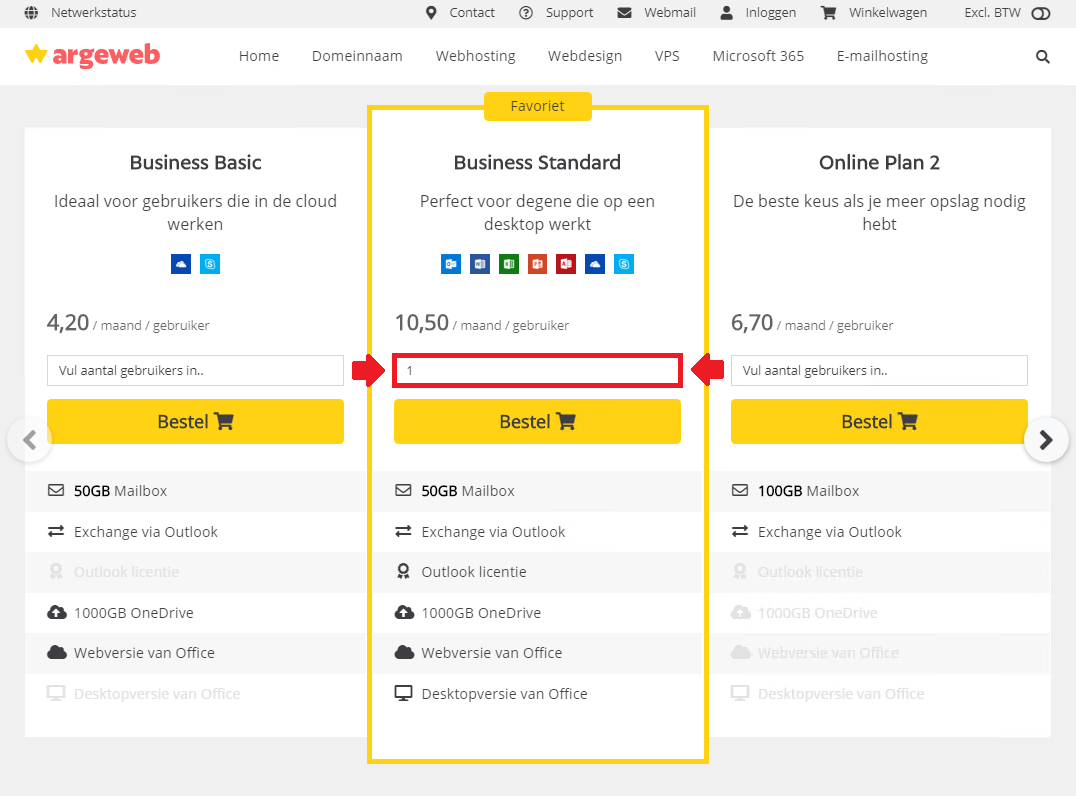Click the Support question mark icon

pyautogui.click(x=526, y=12)
